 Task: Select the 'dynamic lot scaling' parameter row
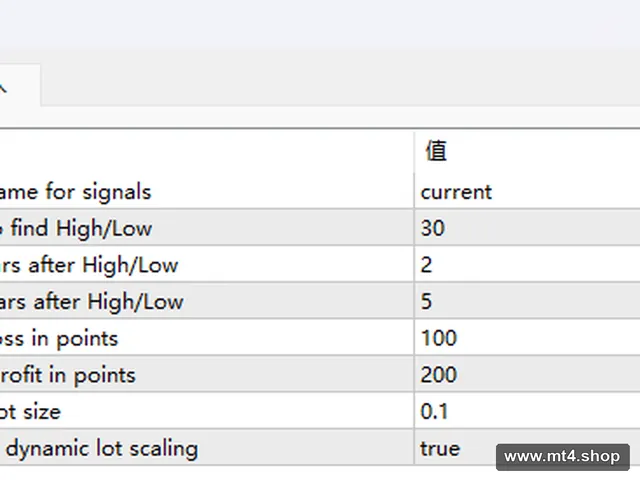(207, 448)
